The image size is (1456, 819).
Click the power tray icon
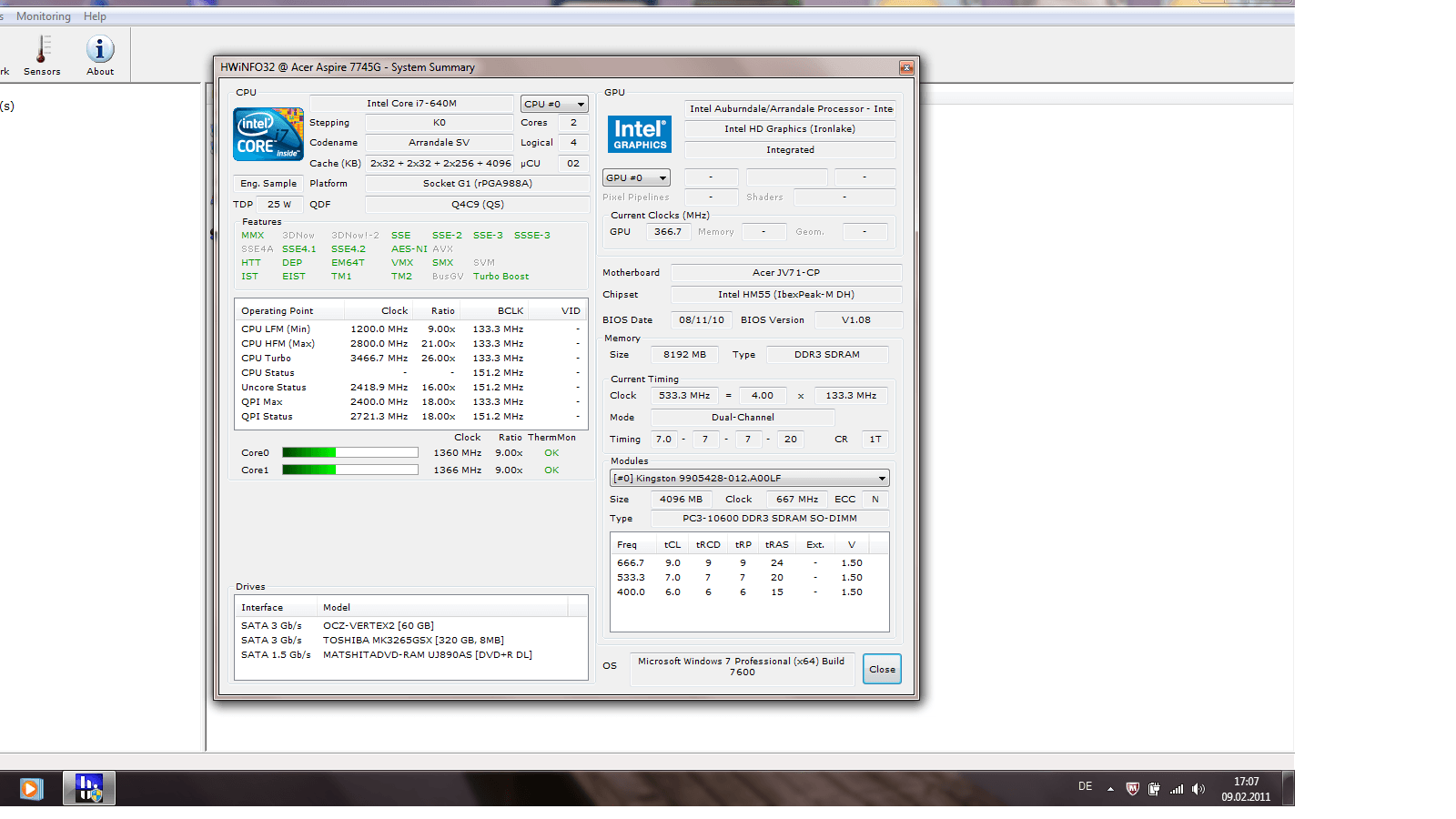pyautogui.click(x=1154, y=789)
